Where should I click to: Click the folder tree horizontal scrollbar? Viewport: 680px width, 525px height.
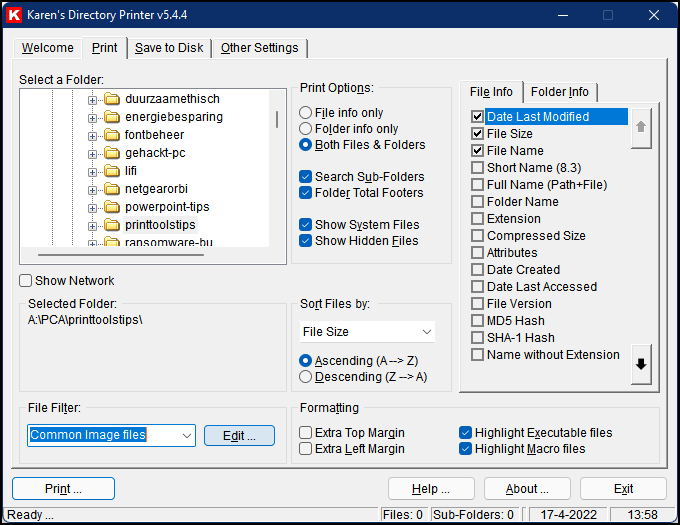121,255
